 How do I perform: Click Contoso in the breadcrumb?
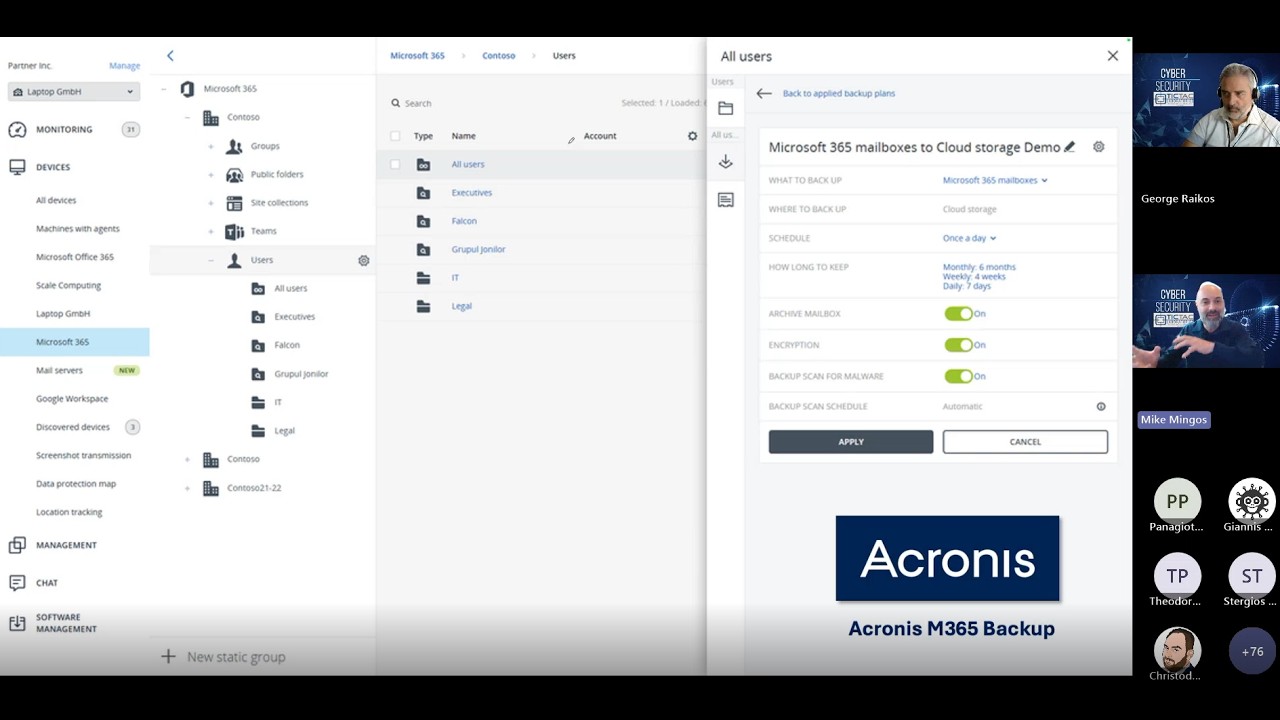[499, 56]
